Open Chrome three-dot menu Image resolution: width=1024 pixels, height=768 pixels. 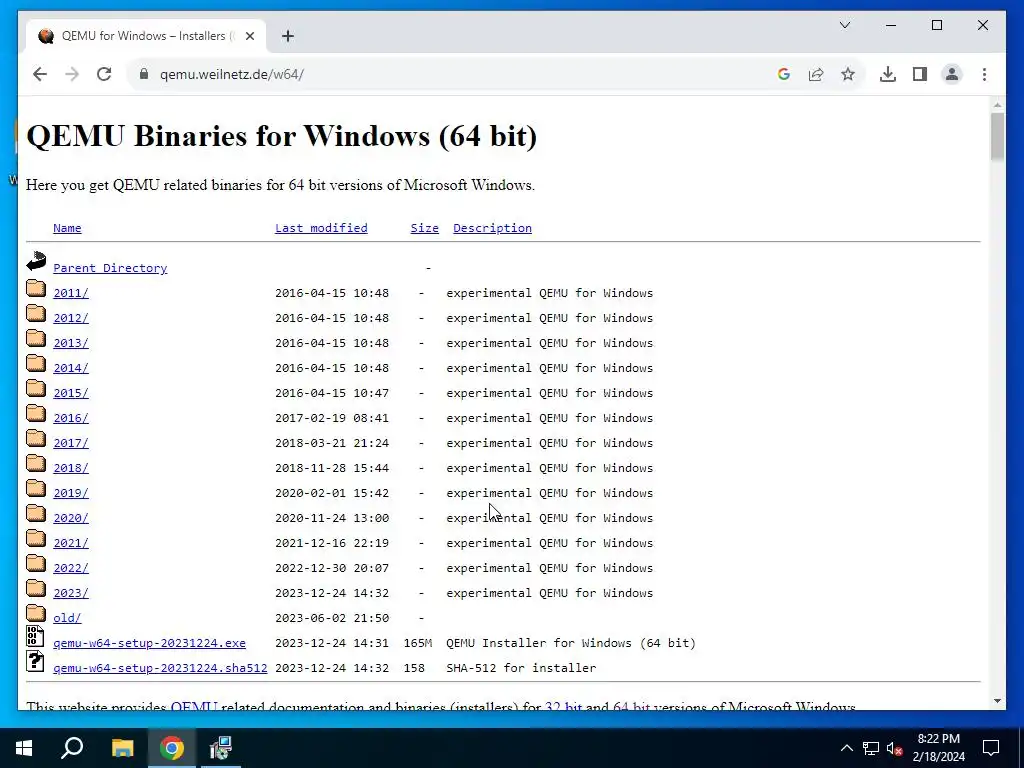984,74
